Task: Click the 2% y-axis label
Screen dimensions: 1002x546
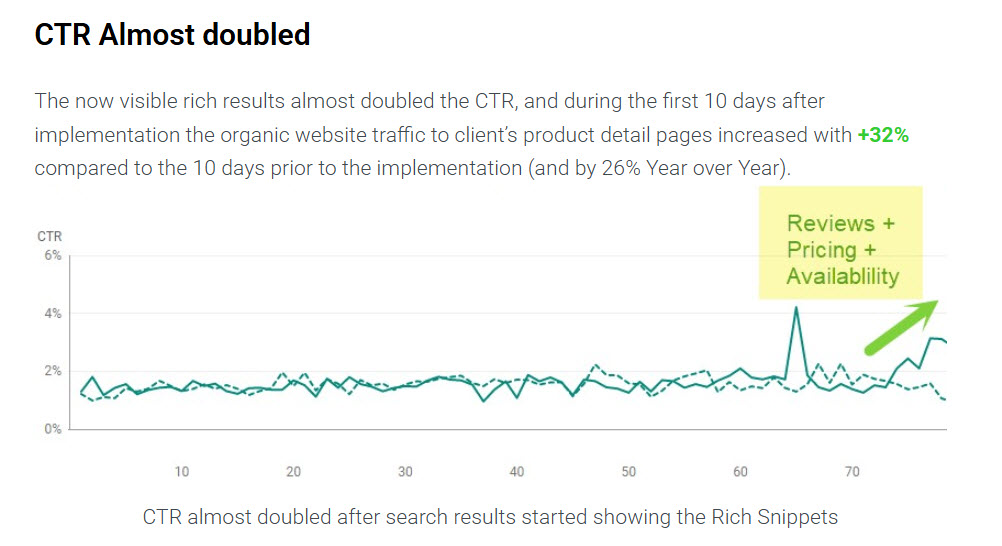Action: (51, 371)
